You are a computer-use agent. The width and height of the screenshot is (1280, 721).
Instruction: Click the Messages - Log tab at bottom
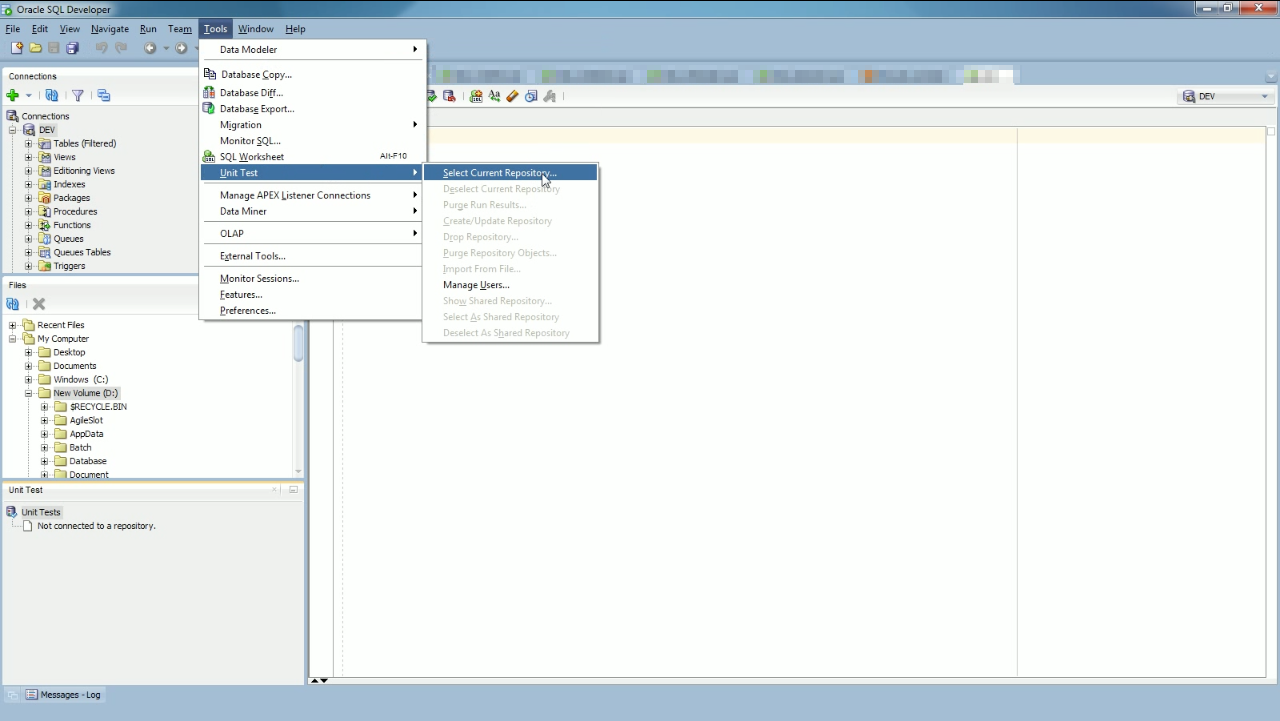point(63,694)
